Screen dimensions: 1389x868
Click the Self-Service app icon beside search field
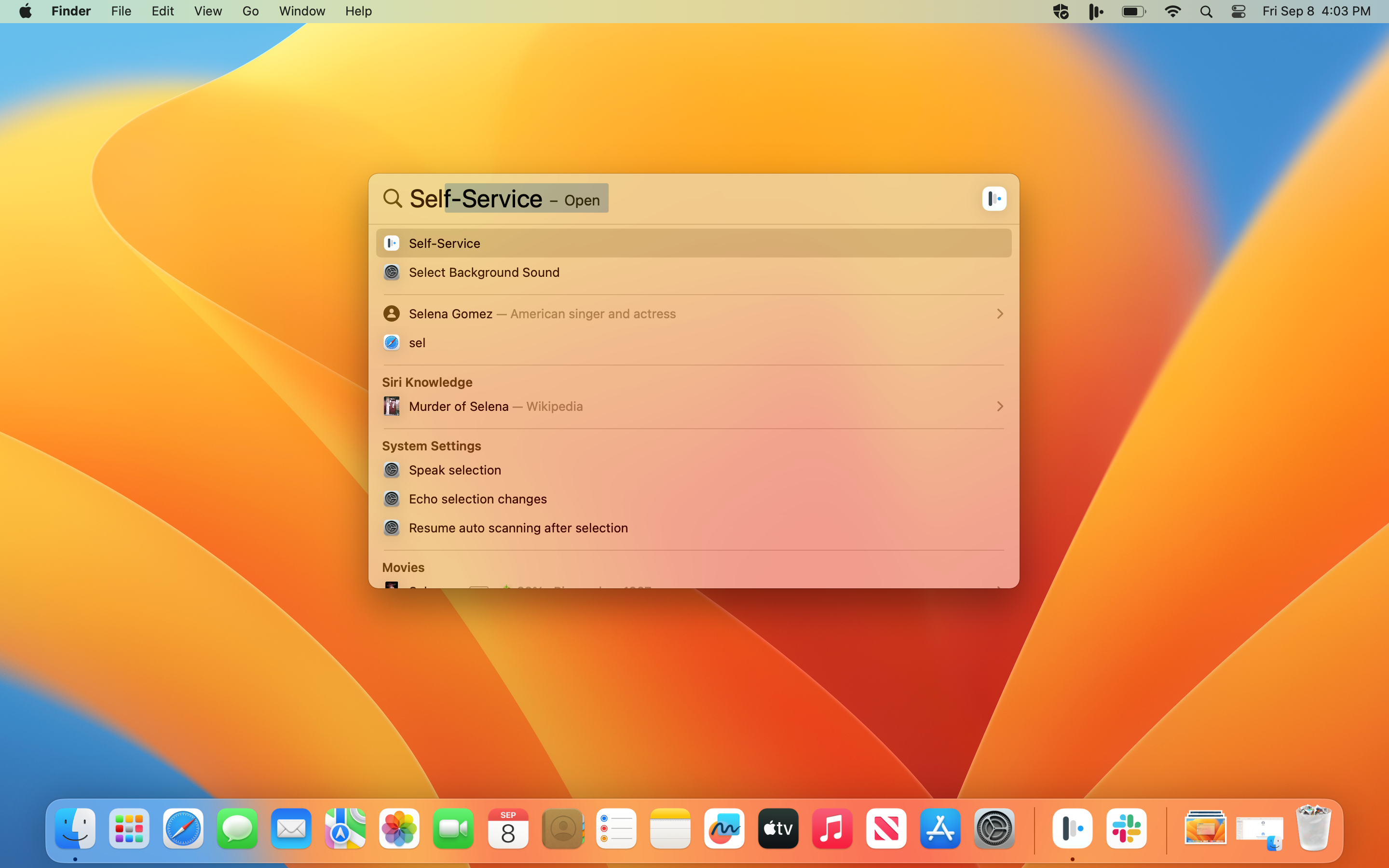pos(994,199)
